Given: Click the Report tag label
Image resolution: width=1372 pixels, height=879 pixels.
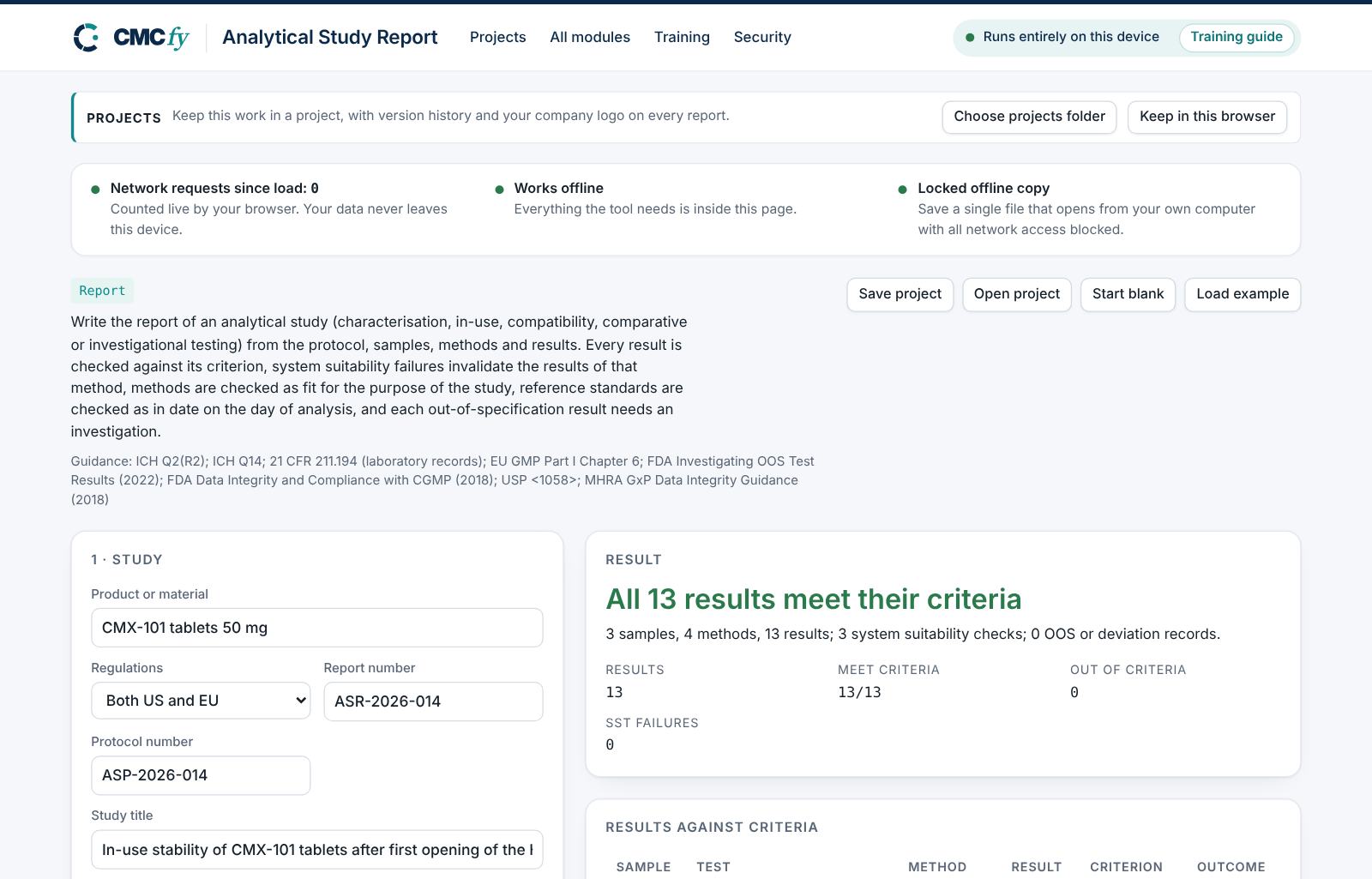Looking at the screenshot, I should click(x=102, y=291).
